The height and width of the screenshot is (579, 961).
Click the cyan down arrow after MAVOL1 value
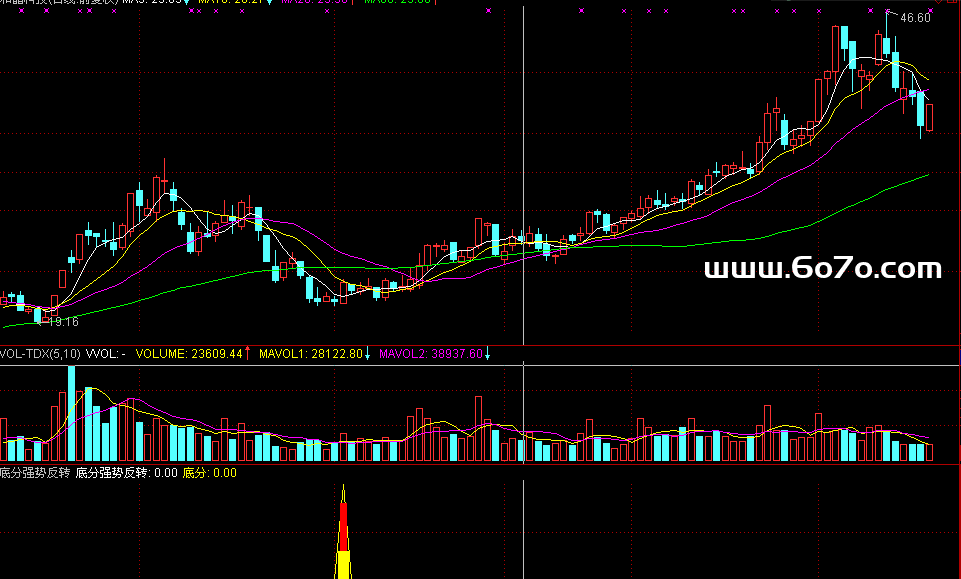[367, 354]
